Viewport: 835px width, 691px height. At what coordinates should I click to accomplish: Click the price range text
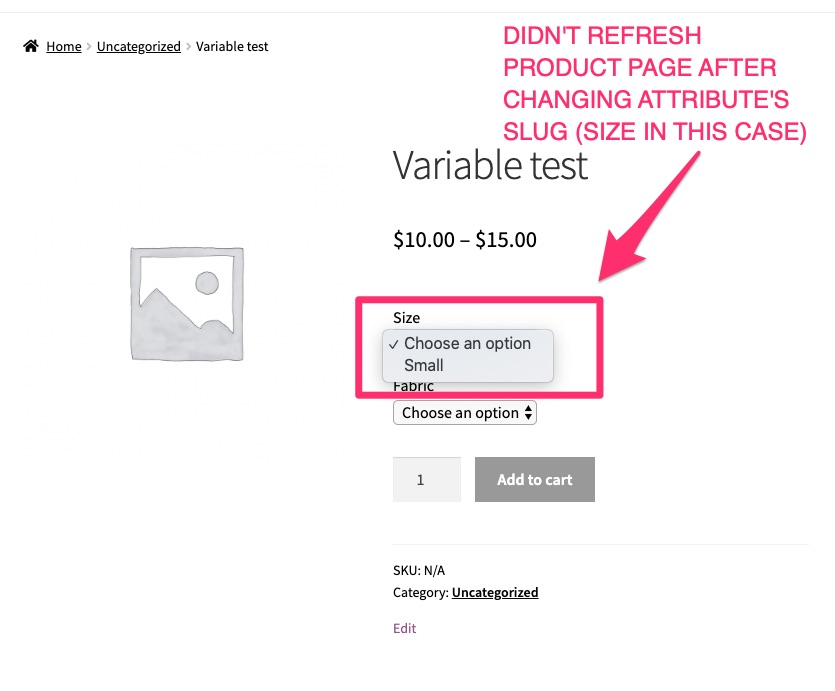[464, 239]
